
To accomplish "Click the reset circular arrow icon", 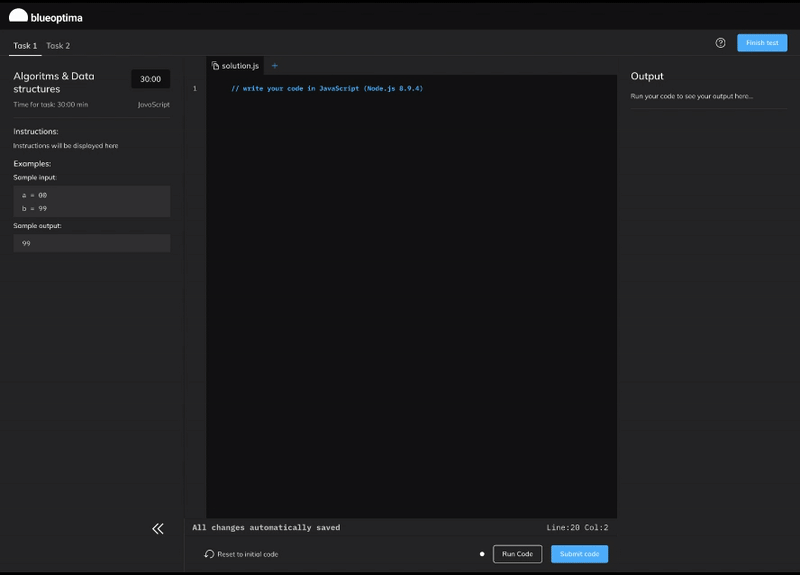I will point(209,554).
